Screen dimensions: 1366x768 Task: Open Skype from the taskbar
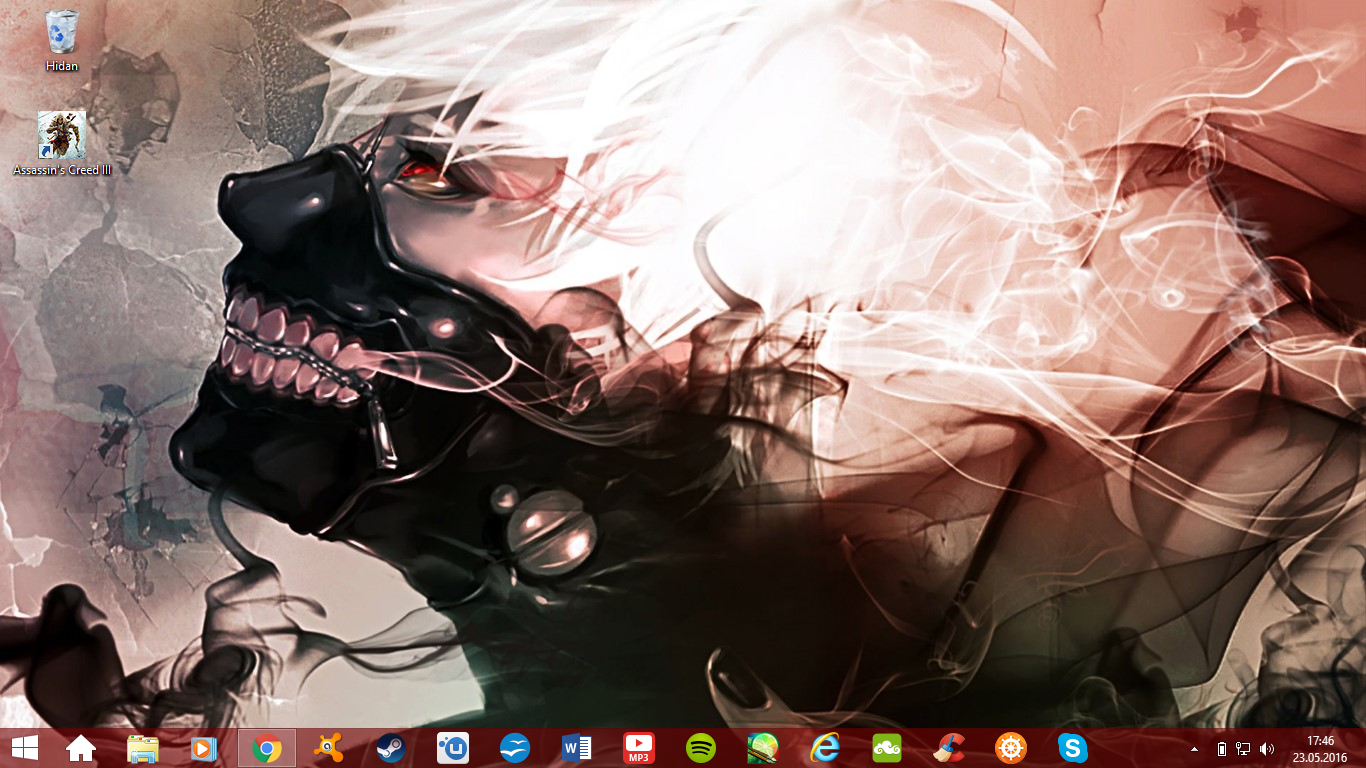click(x=1073, y=748)
